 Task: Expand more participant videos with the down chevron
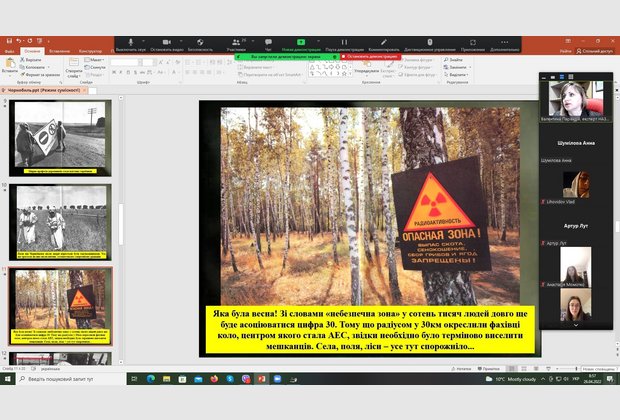point(575,325)
